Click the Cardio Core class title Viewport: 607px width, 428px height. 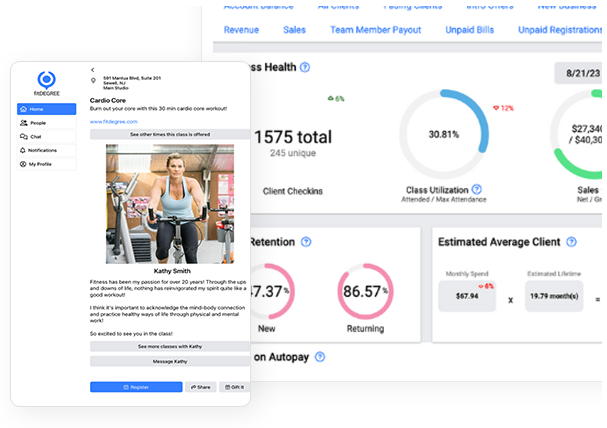[108, 100]
